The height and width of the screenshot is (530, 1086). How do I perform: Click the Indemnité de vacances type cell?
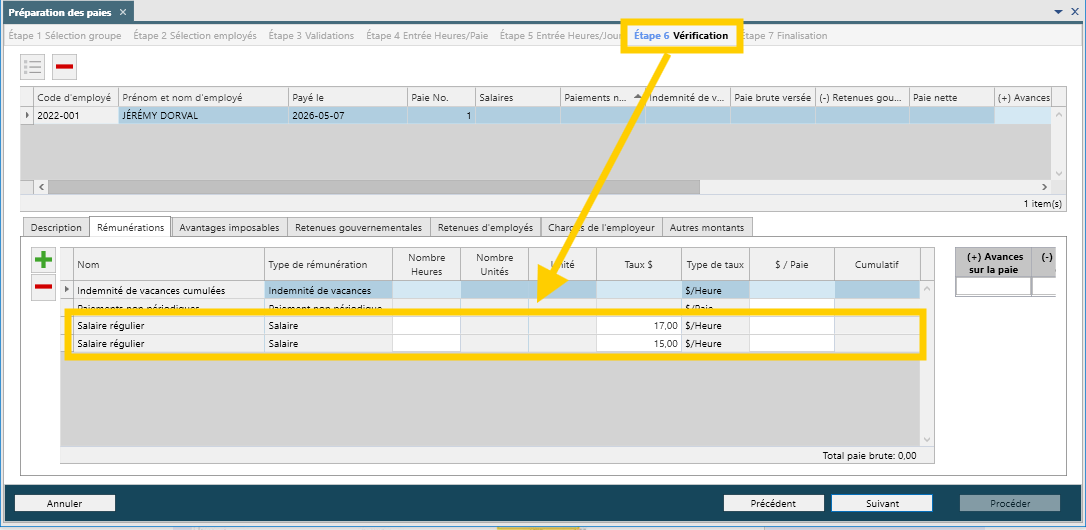328,290
